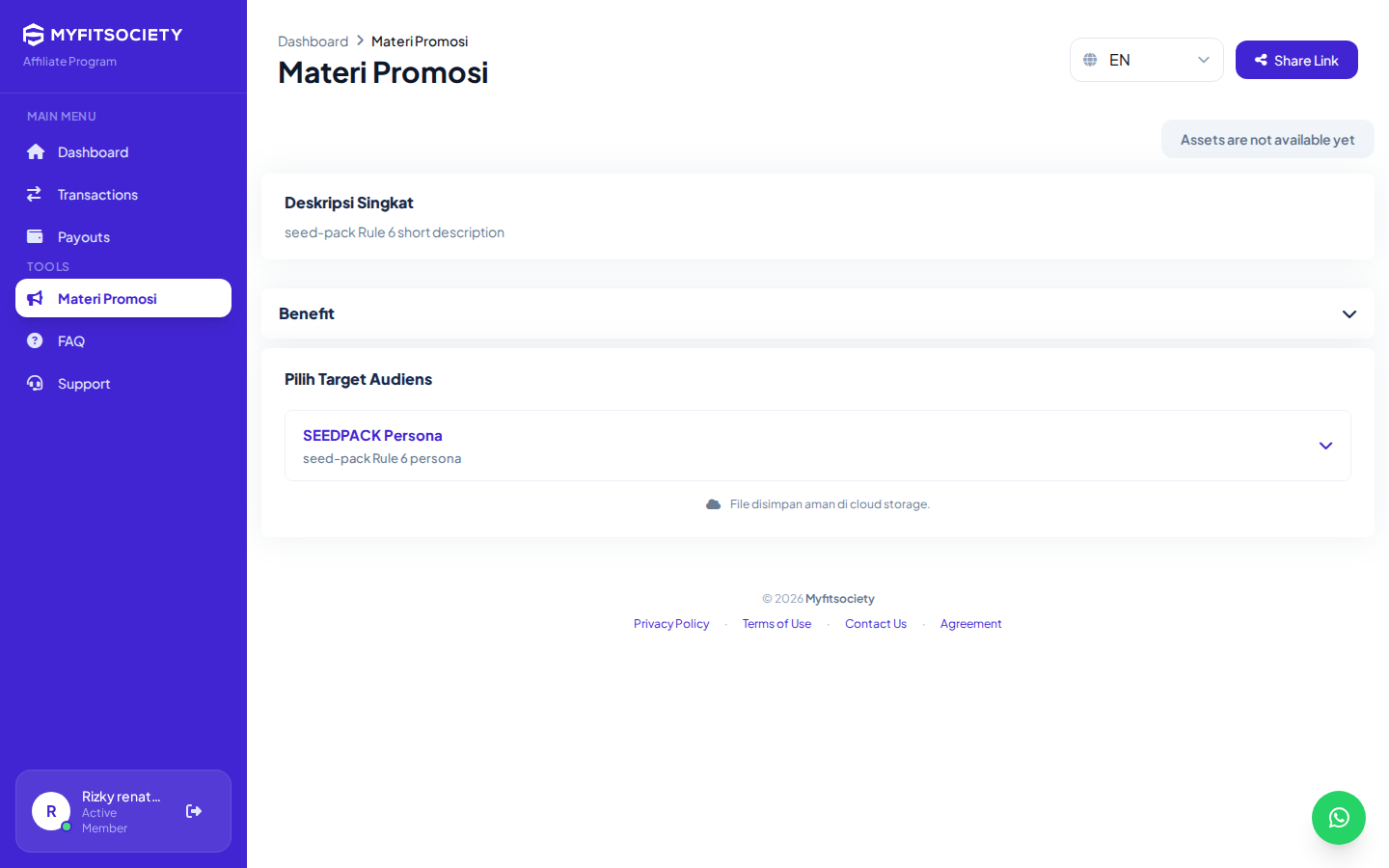Click the FAQ question mark icon
The width and height of the screenshot is (1389, 868).
pyautogui.click(x=35, y=340)
